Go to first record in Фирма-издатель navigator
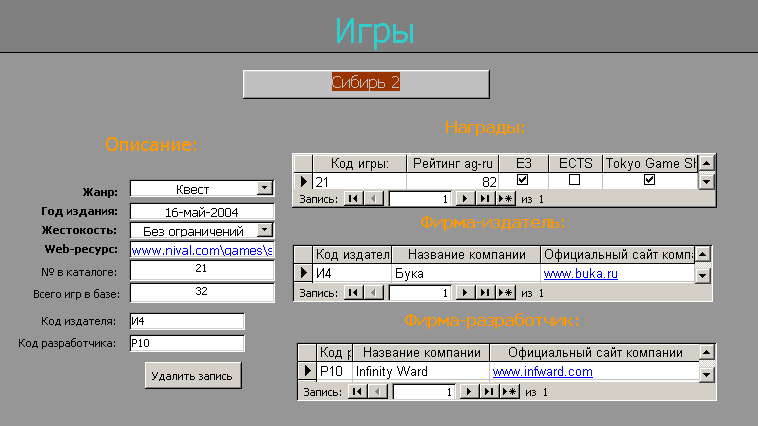The width and height of the screenshot is (758, 426). (353, 293)
